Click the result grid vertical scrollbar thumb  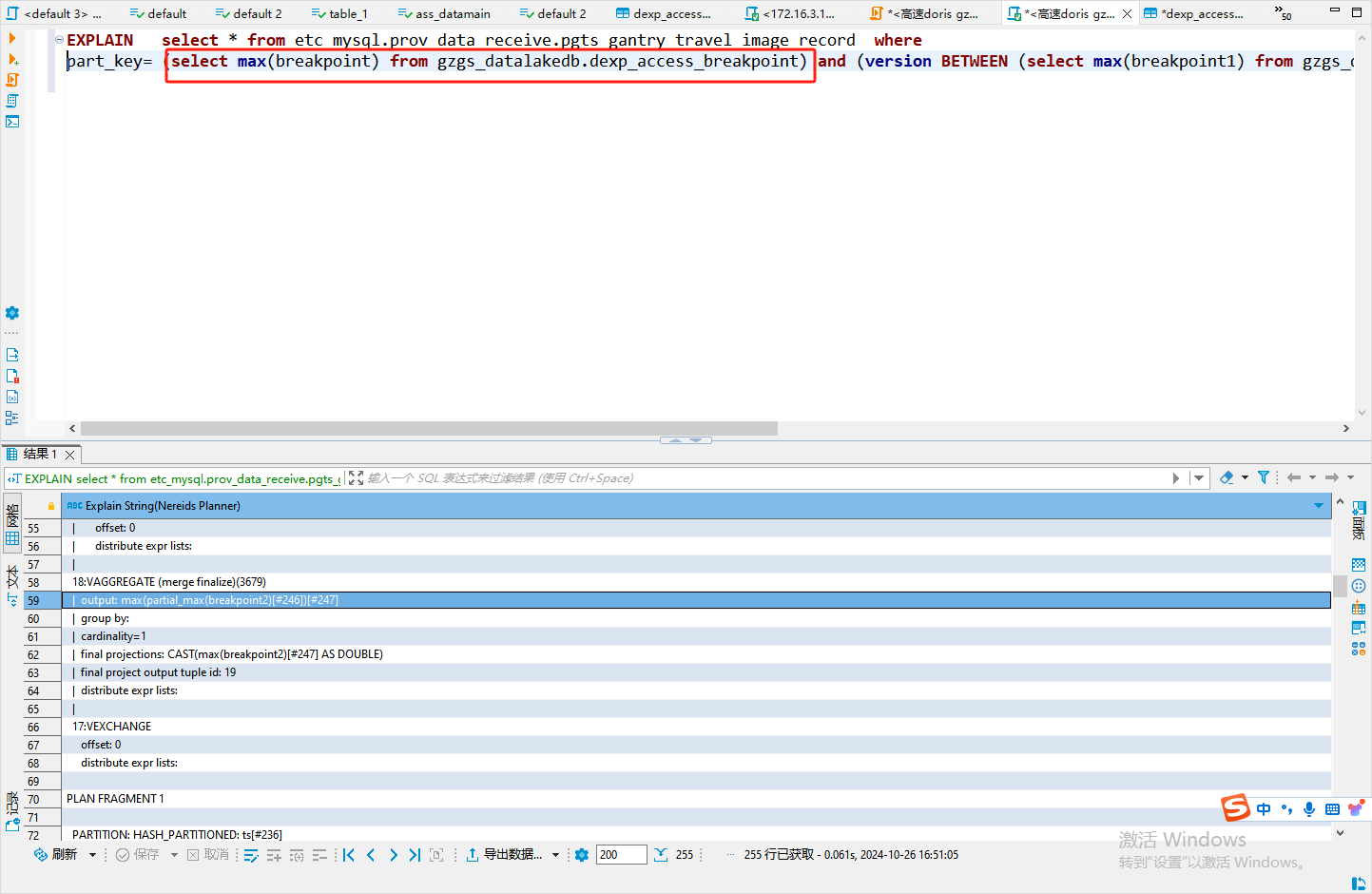pos(1340,586)
